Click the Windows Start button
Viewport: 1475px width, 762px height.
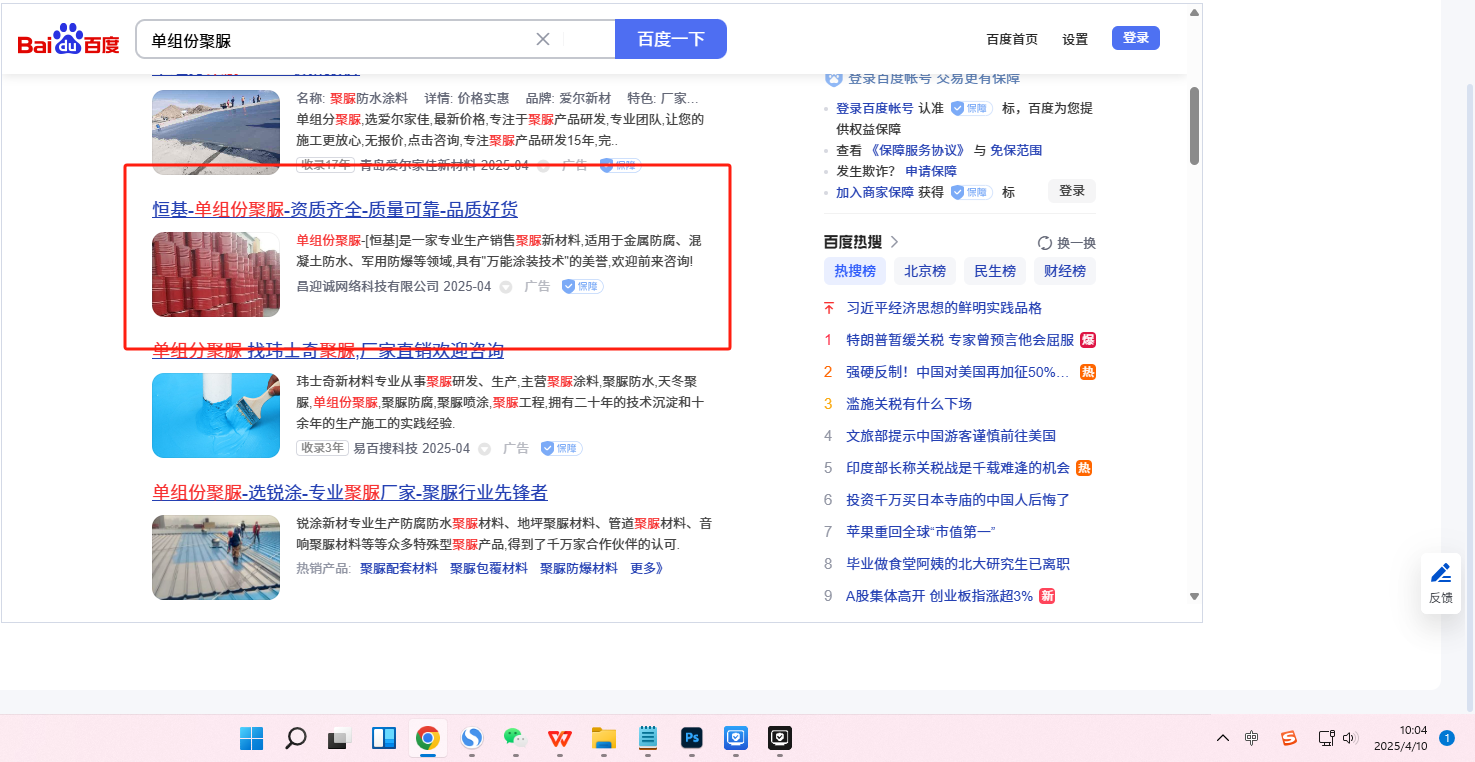[x=251, y=738]
